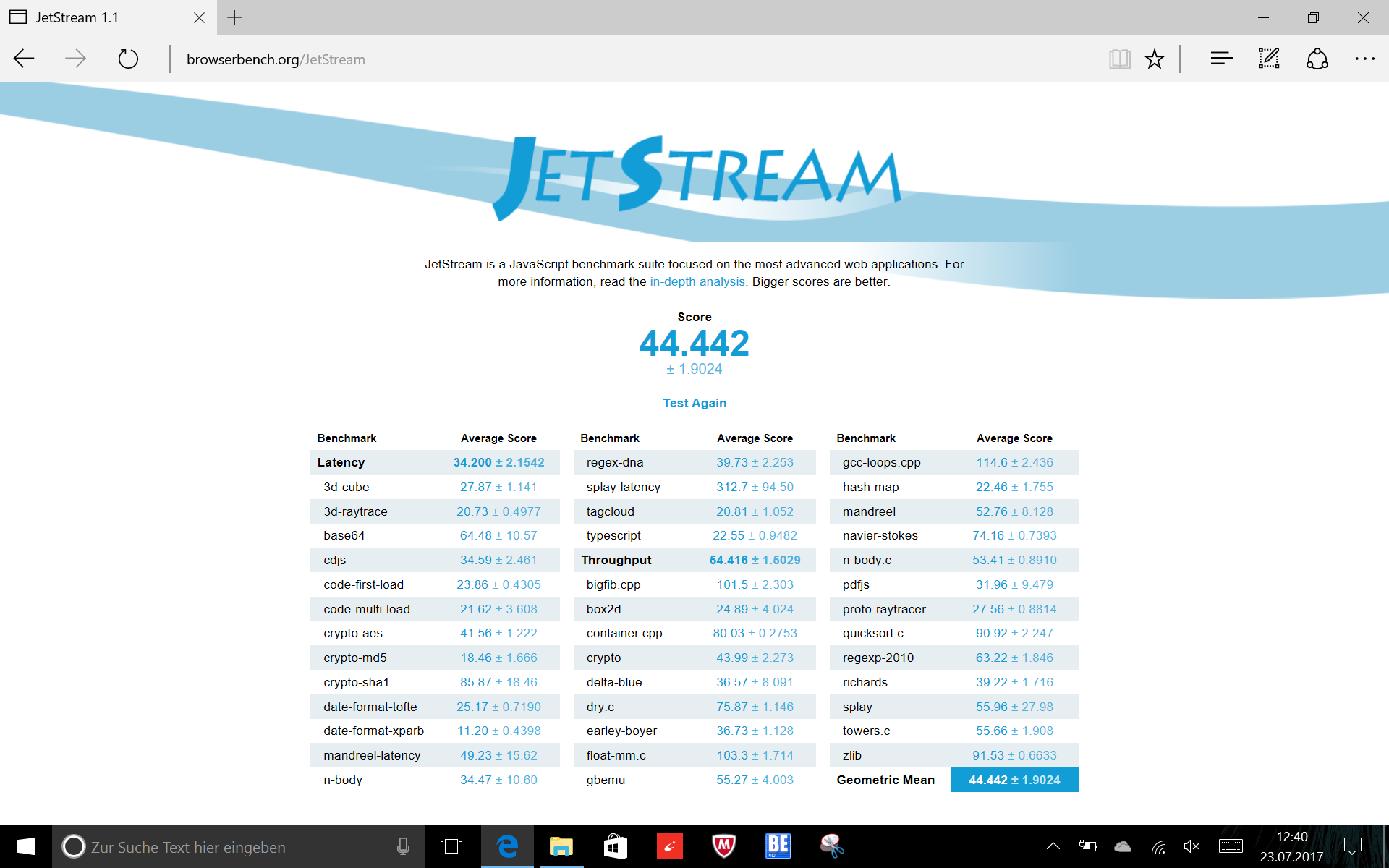Click zlib score 91.53 ± 0.6633
Image resolution: width=1389 pixels, height=868 pixels.
pos(1014,755)
